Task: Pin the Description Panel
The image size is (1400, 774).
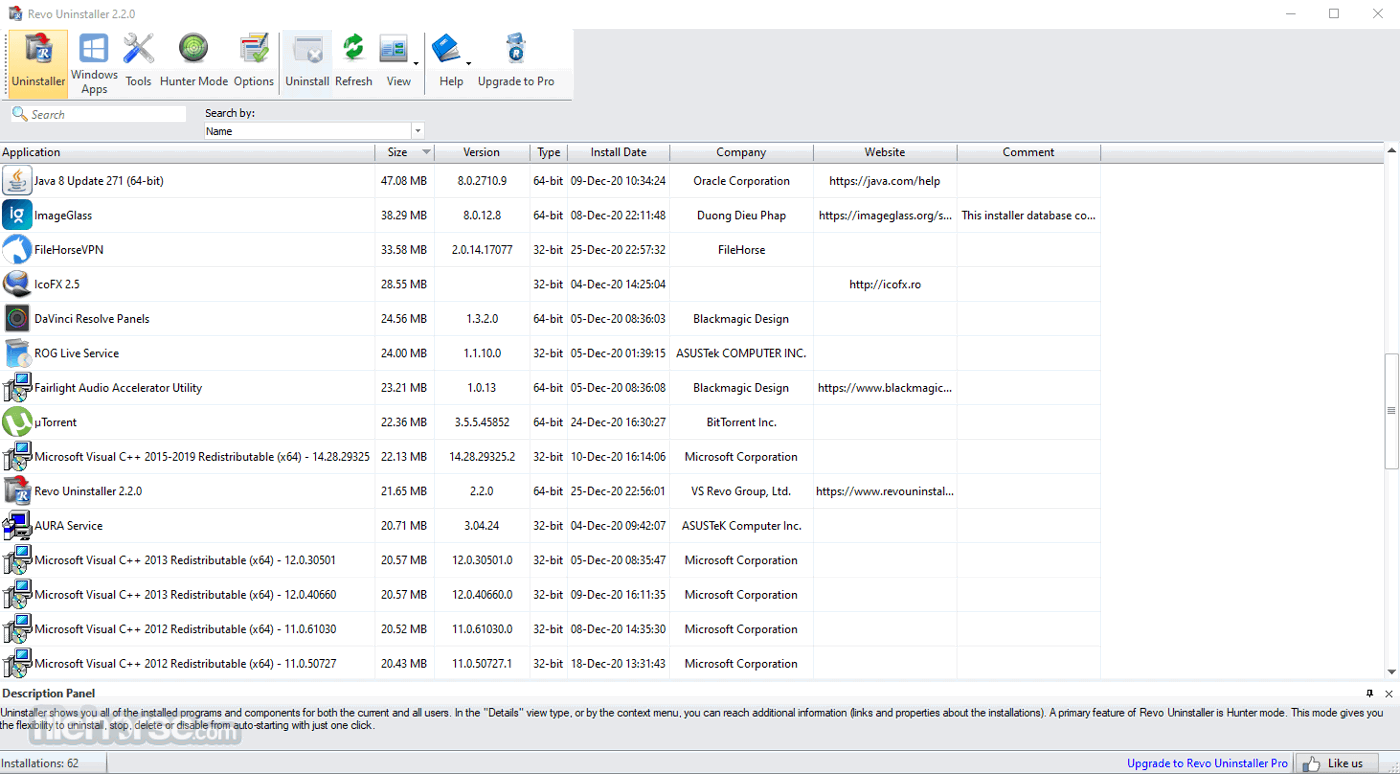Action: [x=1369, y=693]
